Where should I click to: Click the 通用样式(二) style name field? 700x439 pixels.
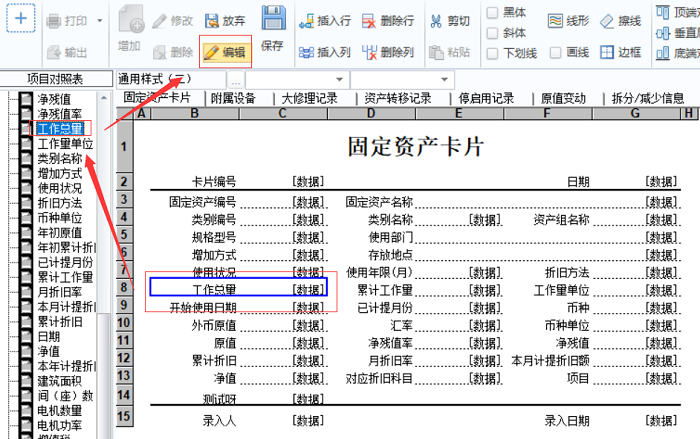click(171, 79)
